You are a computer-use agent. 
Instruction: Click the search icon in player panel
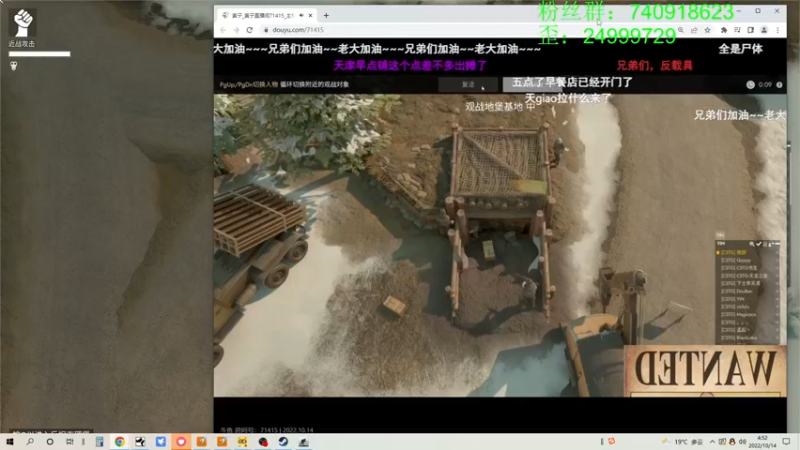tap(752, 244)
